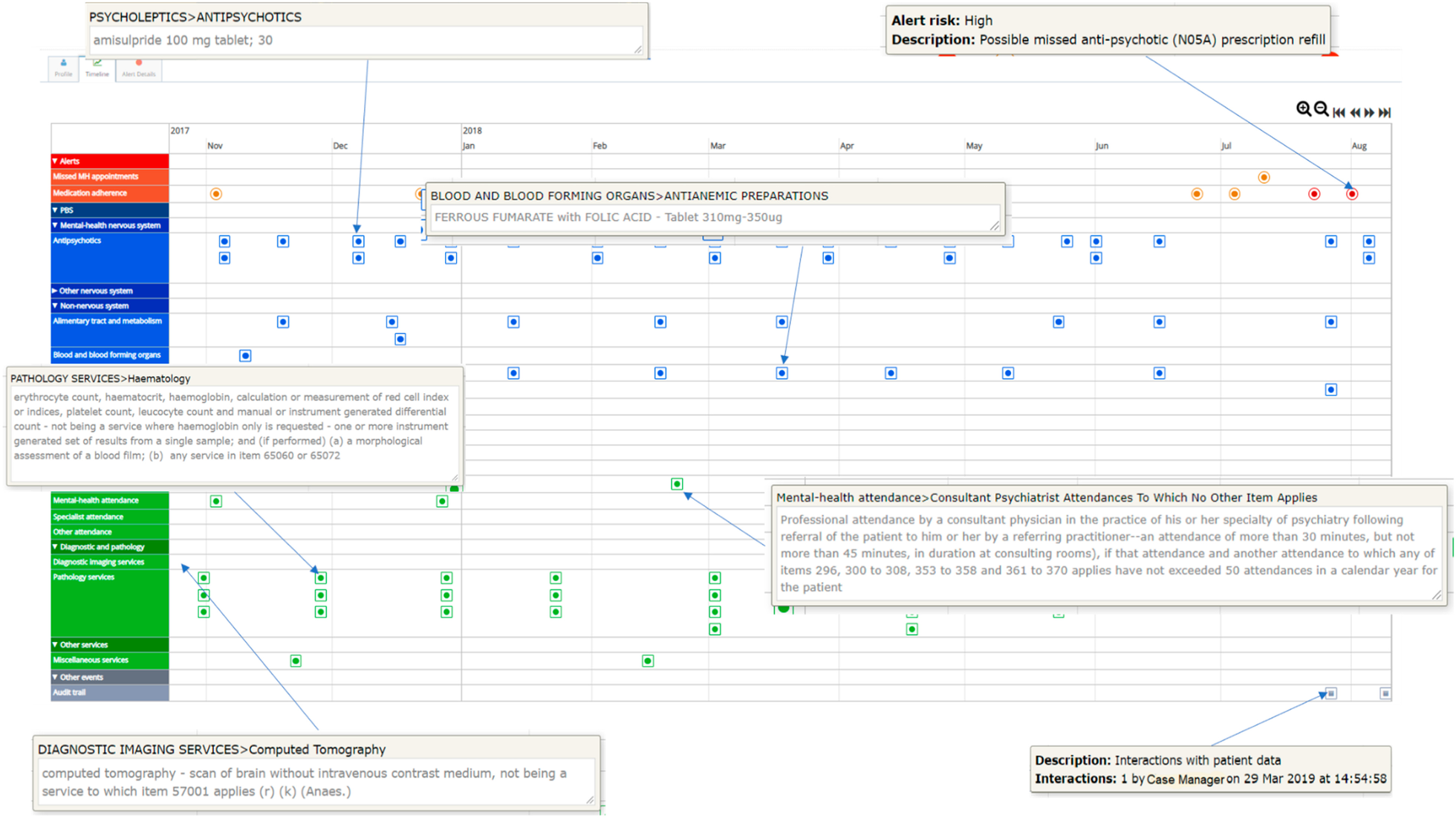Click the Audit trail entry in late July
The height and width of the screenshot is (819, 1456).
click(x=1331, y=693)
